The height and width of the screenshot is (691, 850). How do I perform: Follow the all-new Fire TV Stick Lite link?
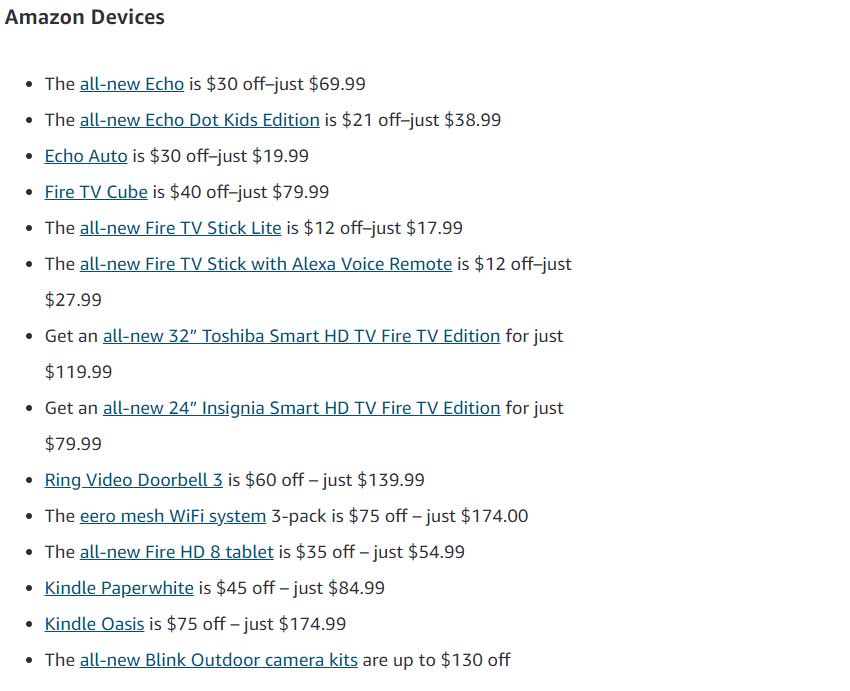pyautogui.click(x=181, y=228)
